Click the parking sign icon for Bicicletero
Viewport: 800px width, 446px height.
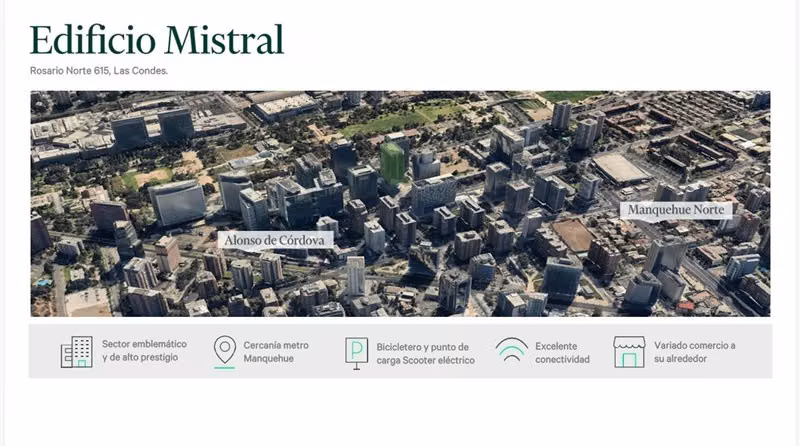coord(356,353)
